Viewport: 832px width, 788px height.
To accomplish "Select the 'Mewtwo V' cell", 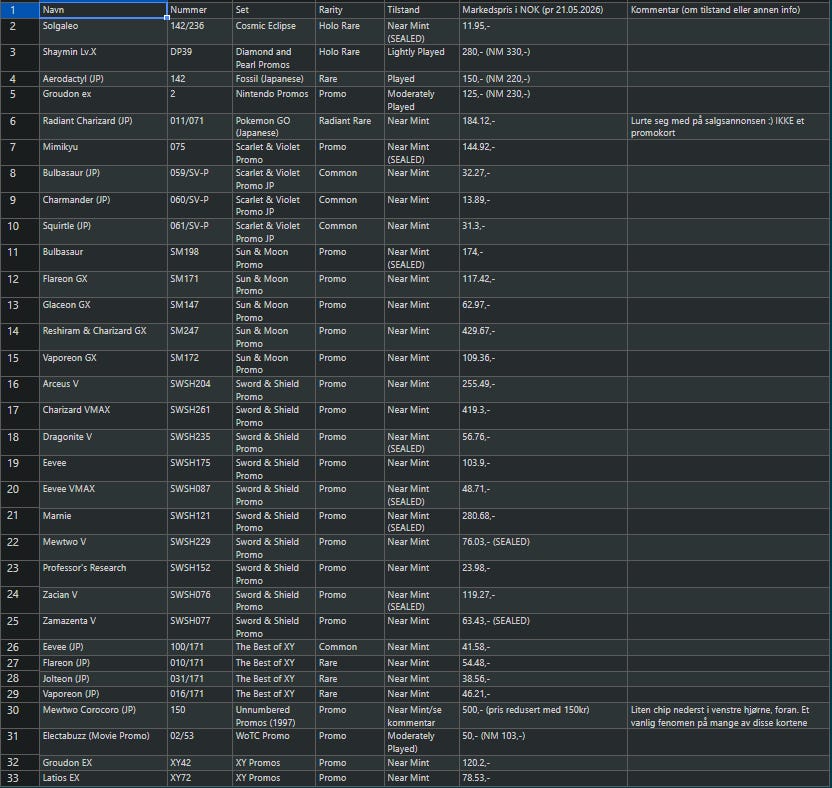I will pos(103,548).
